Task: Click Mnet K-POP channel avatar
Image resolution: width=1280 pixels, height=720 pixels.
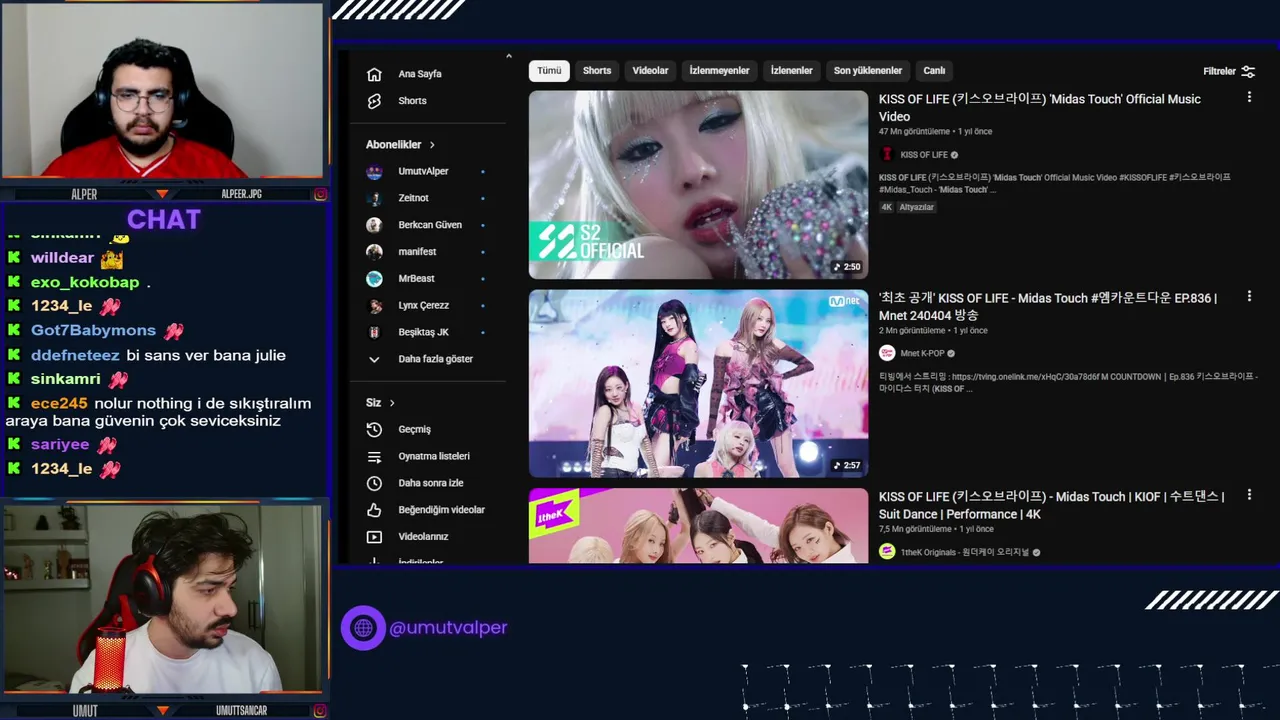Action: (x=886, y=353)
